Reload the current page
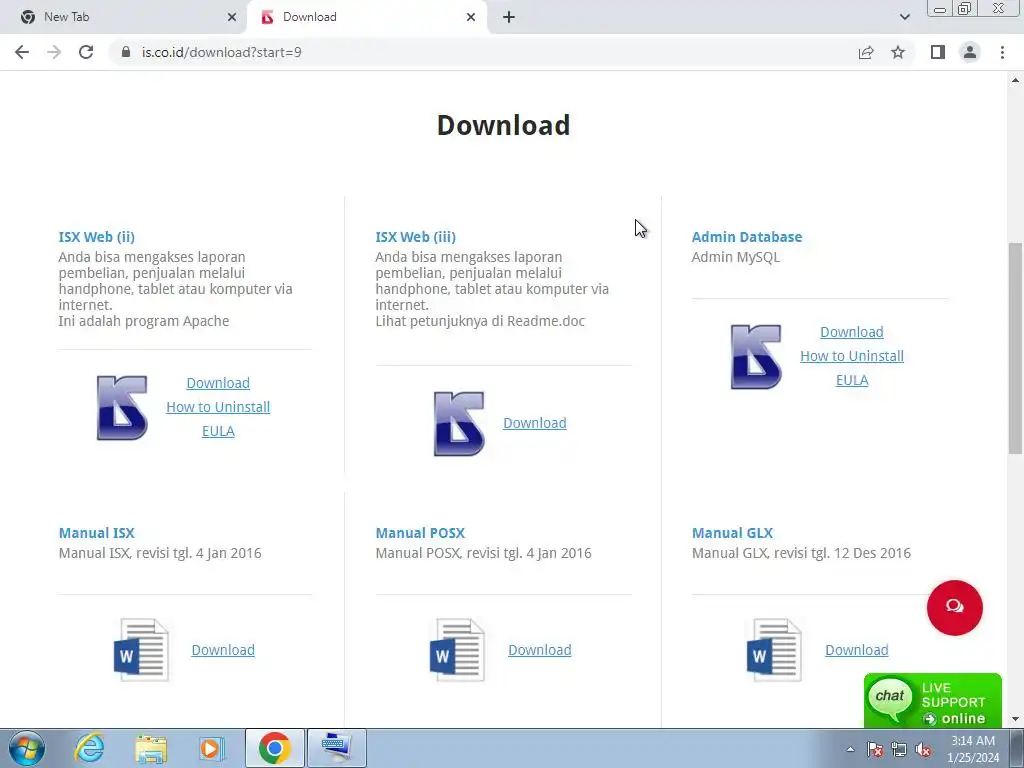 [x=86, y=52]
